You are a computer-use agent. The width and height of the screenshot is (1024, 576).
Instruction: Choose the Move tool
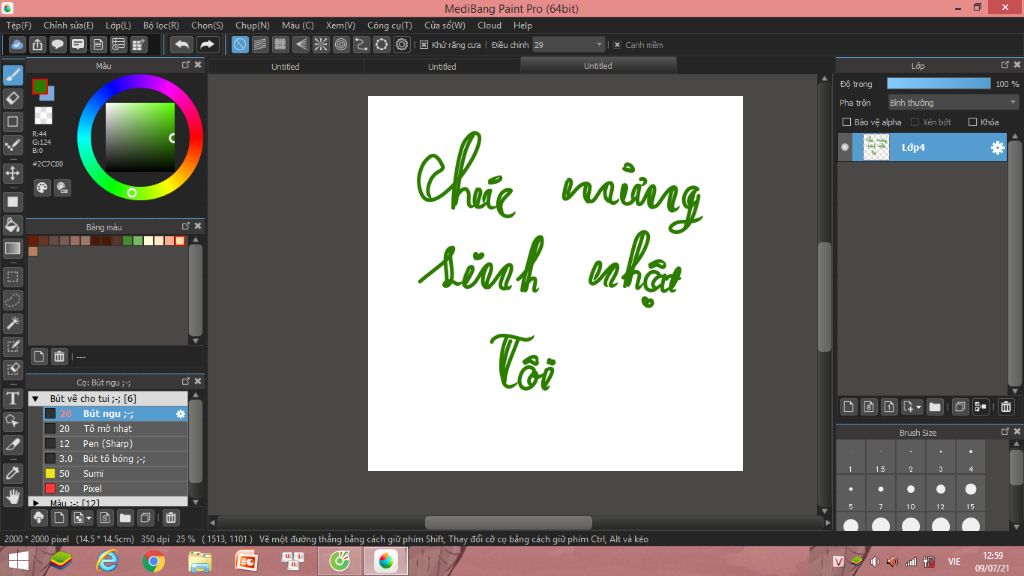[13, 173]
